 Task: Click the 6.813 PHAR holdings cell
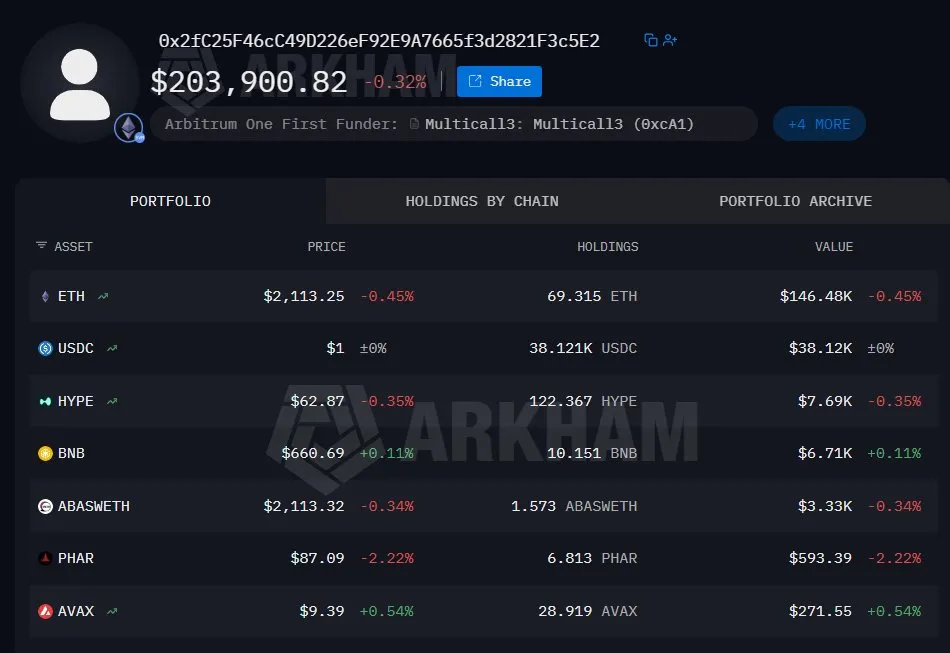coord(592,558)
